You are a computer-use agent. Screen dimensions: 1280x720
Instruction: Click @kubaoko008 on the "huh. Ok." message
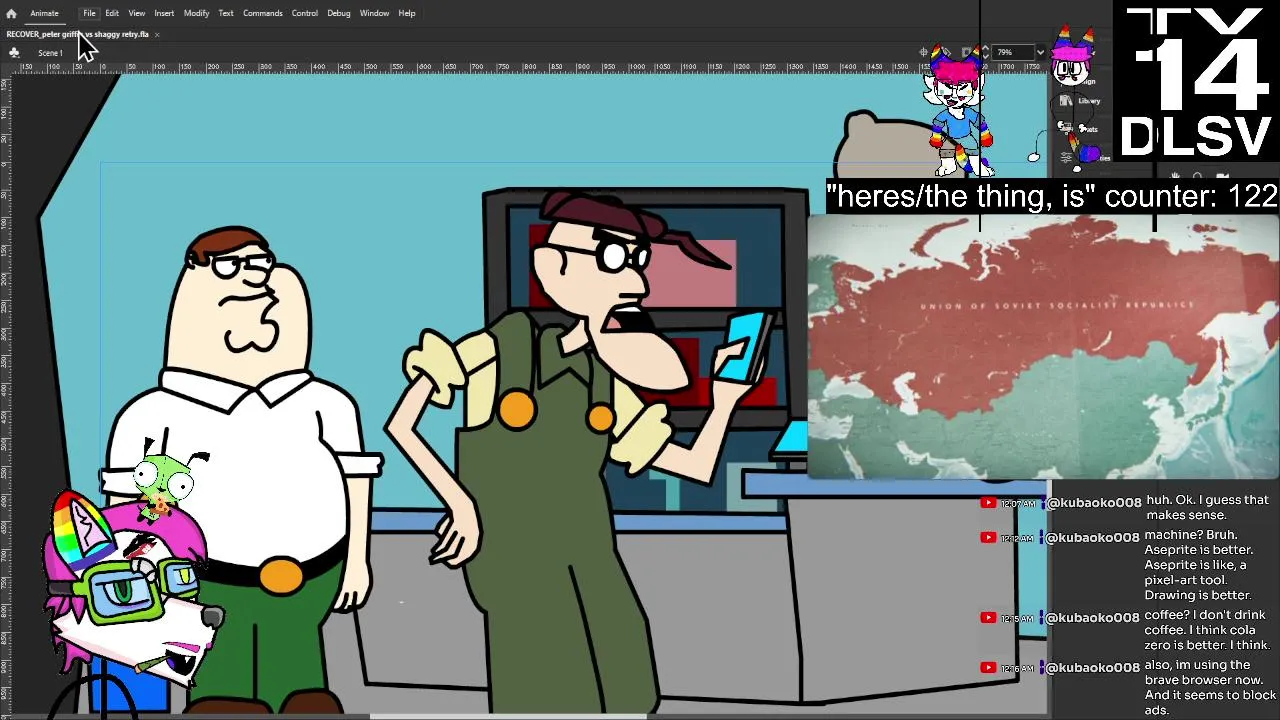pyautogui.click(x=1093, y=503)
